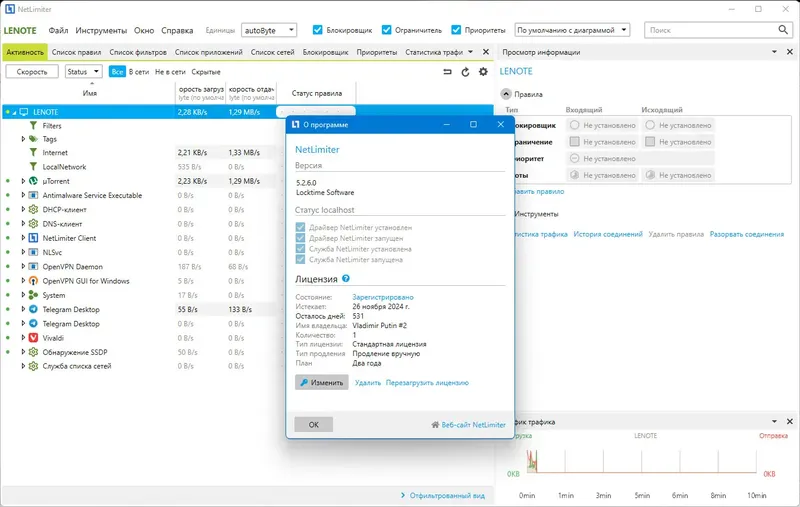Click OK in the О программе dialog
The image size is (800, 507).
(x=314, y=424)
